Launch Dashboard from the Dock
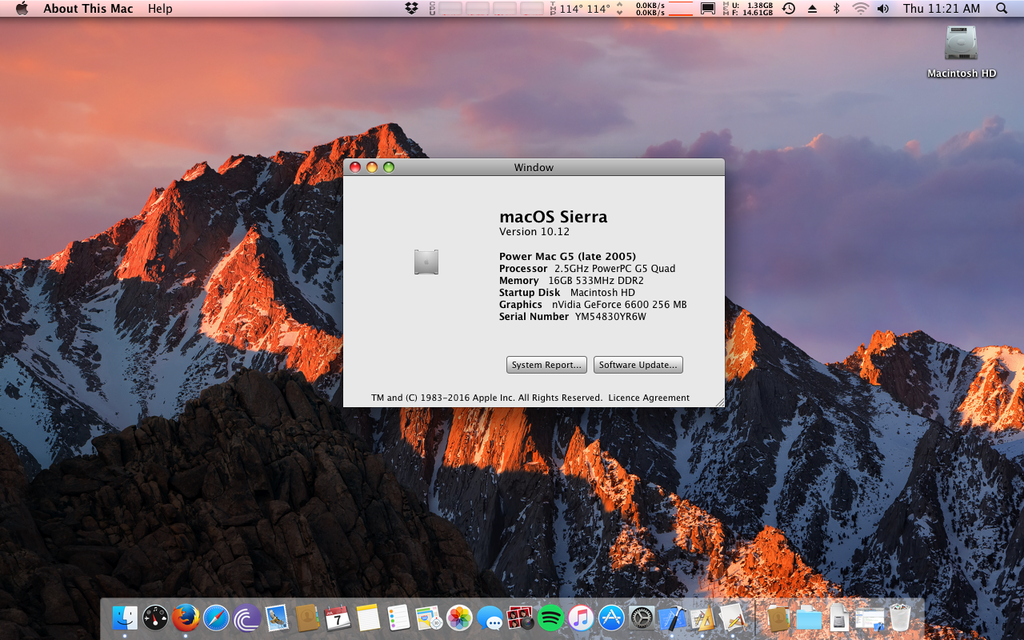The width and height of the screenshot is (1024, 640). 155,617
